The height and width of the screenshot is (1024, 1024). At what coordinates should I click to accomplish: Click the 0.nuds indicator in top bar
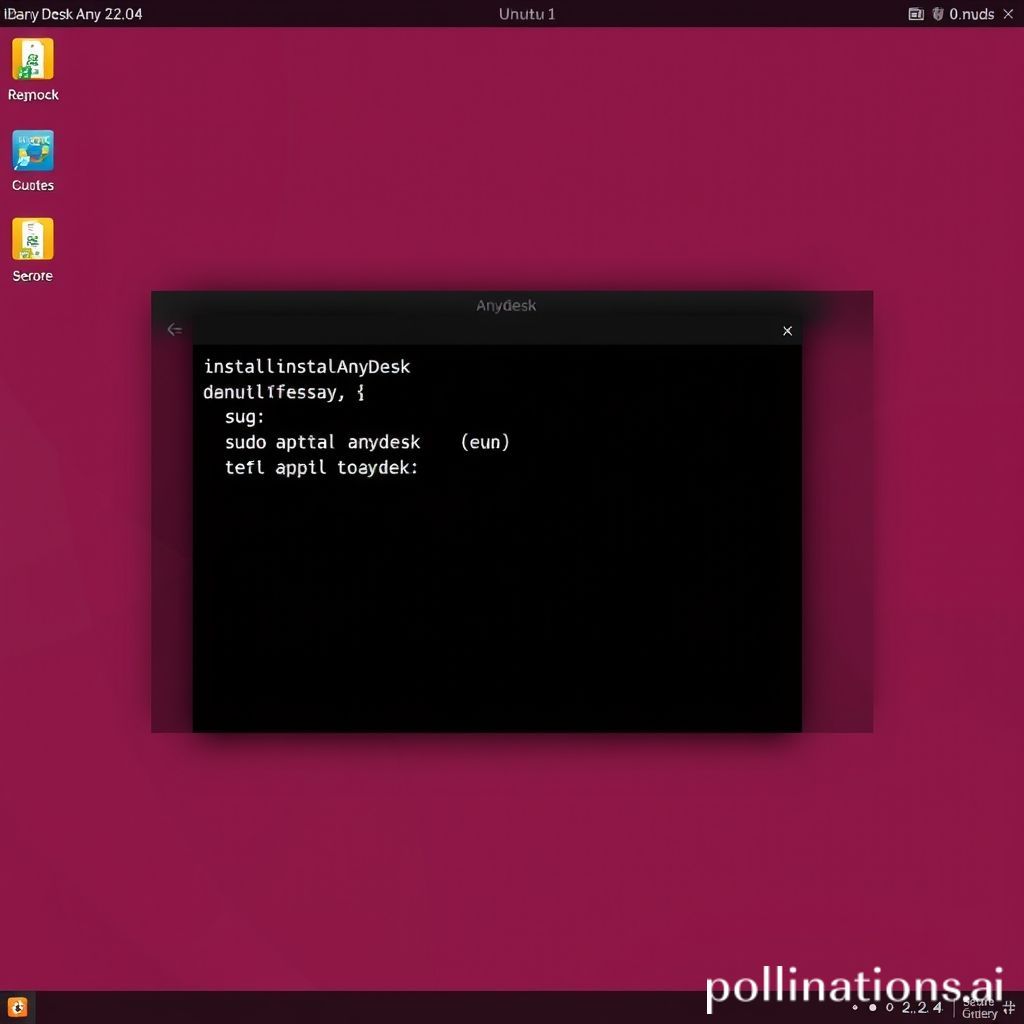[972, 14]
